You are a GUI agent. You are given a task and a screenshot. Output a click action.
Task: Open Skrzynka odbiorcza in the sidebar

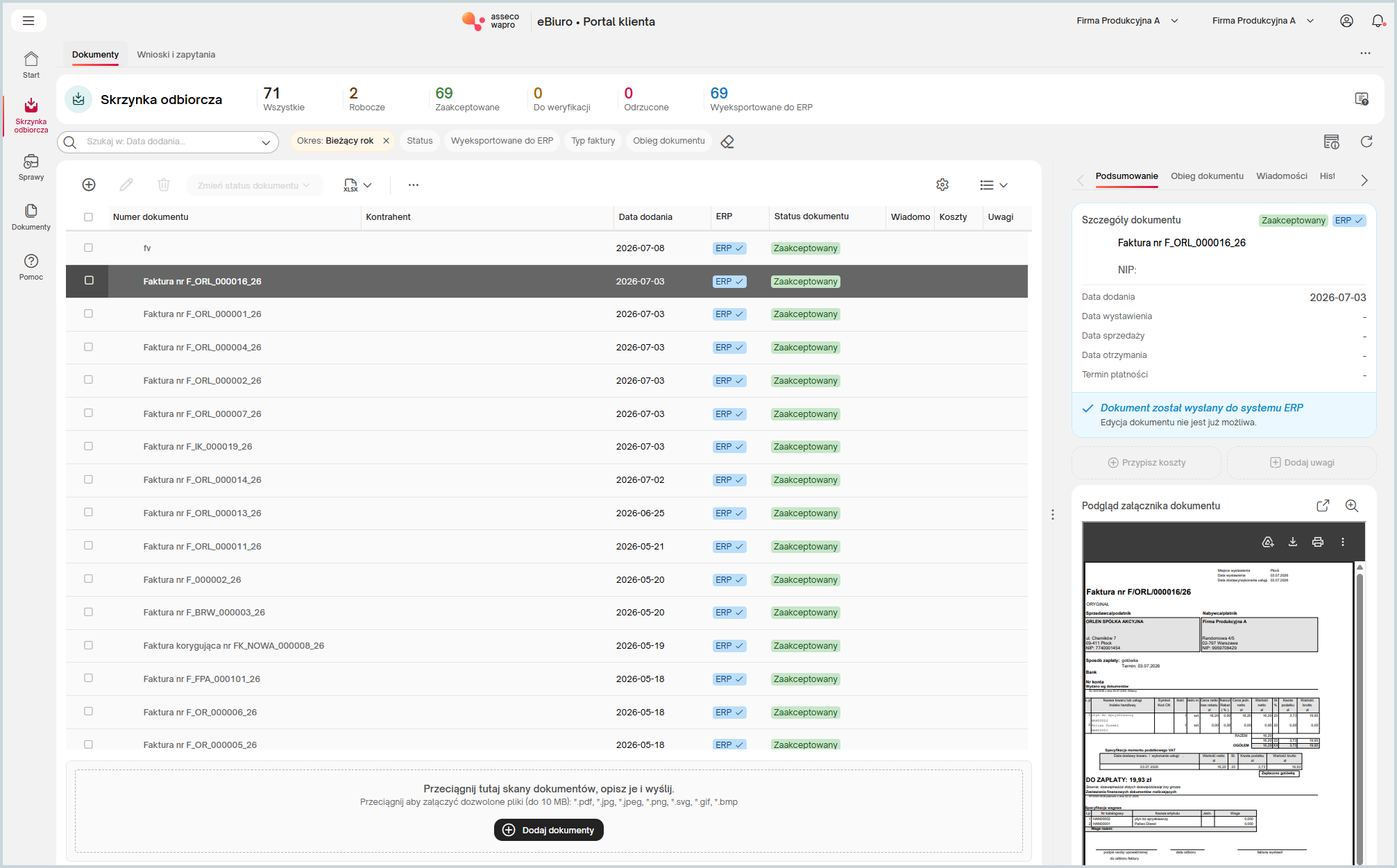tap(31, 116)
